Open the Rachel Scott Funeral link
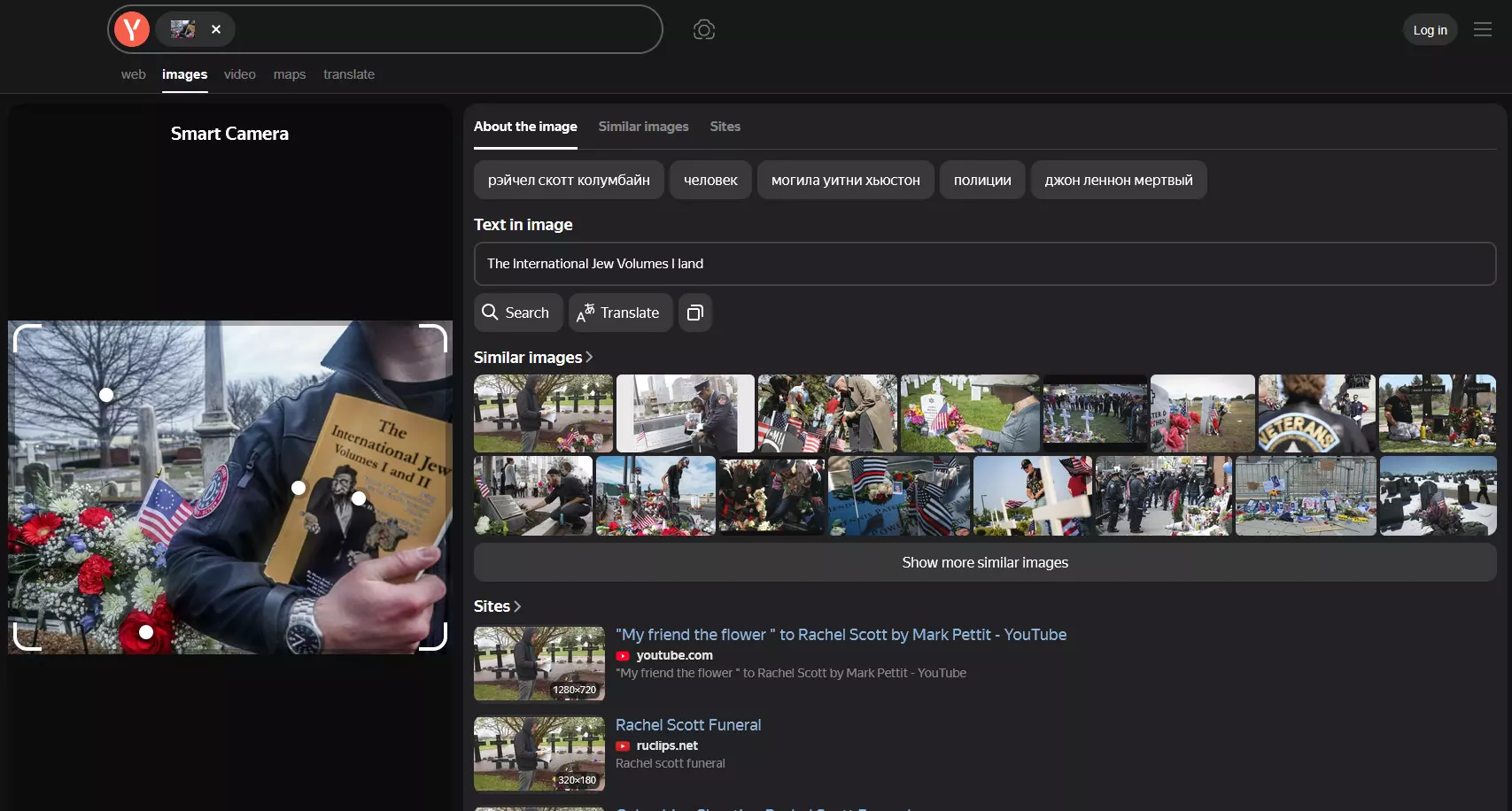Viewport: 1512px width, 811px height. pyautogui.click(x=688, y=725)
